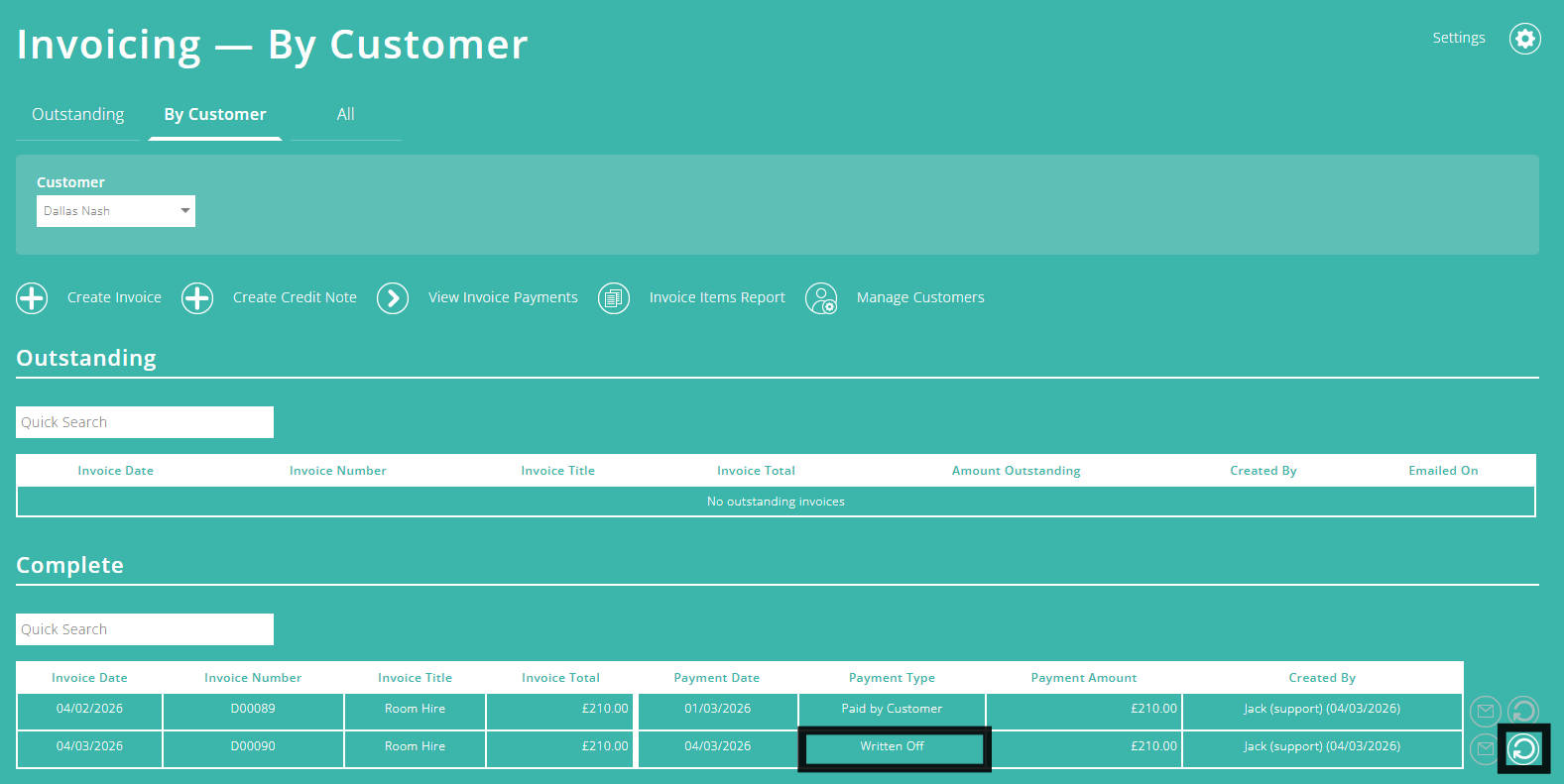Open Manage Customers link

tap(920, 297)
